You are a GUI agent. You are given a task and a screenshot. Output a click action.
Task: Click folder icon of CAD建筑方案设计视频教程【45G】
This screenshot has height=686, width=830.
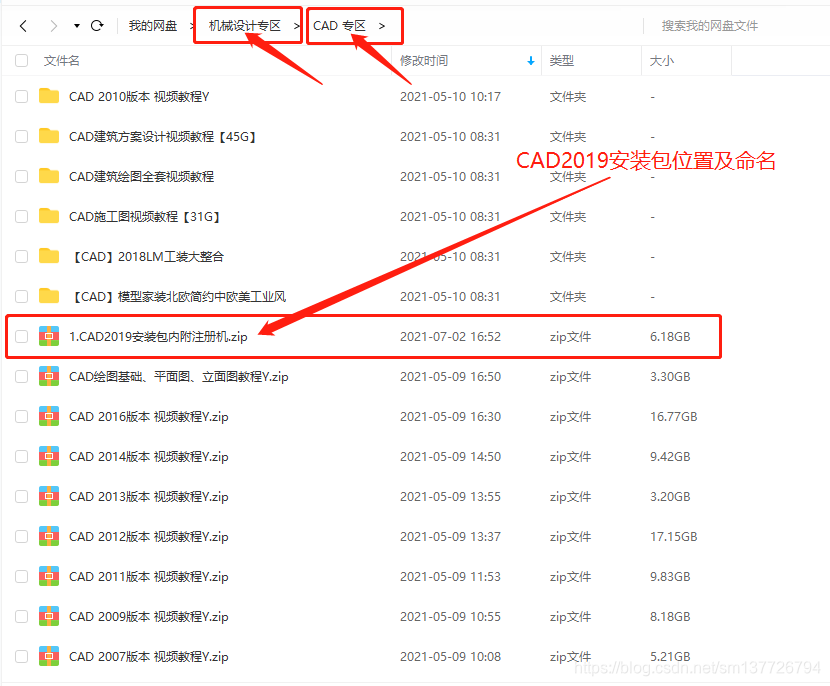click(49, 136)
